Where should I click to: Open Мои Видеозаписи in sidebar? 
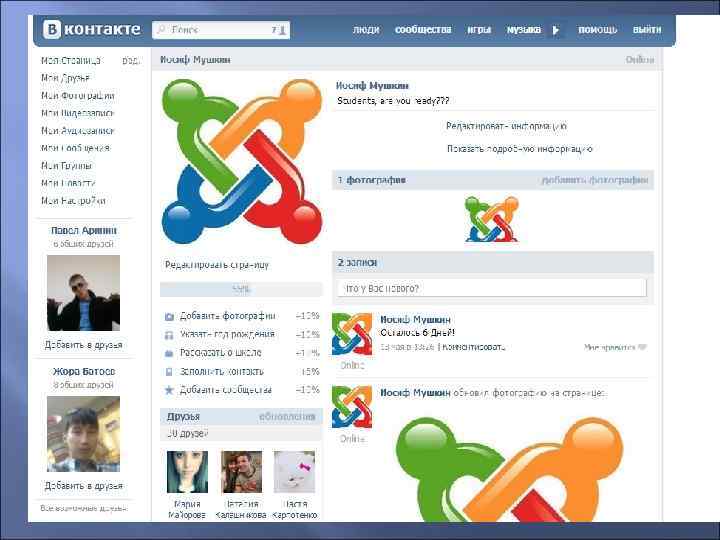pos(77,113)
